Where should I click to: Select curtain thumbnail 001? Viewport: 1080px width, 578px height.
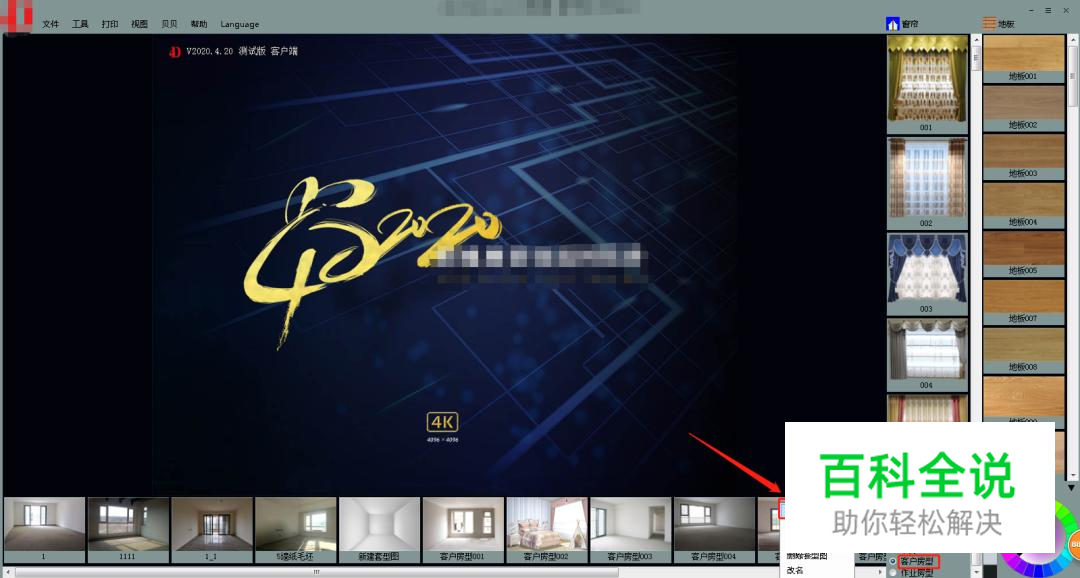tap(927, 83)
